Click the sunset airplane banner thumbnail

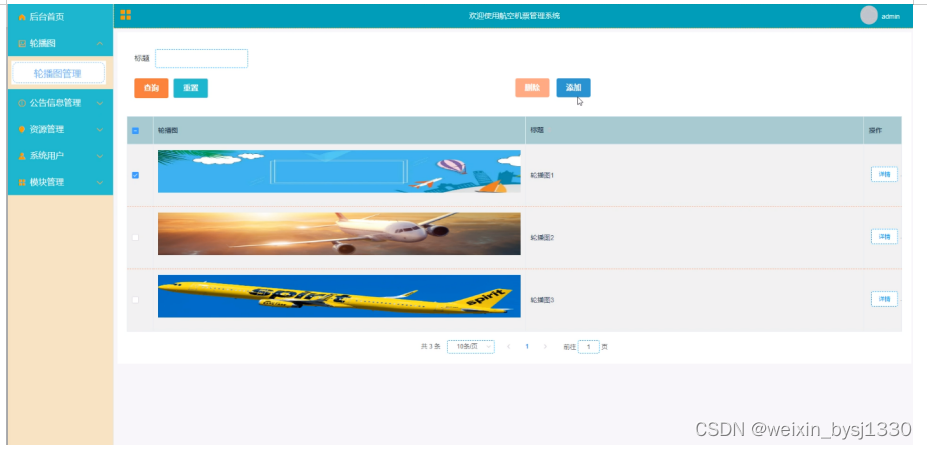(x=339, y=234)
